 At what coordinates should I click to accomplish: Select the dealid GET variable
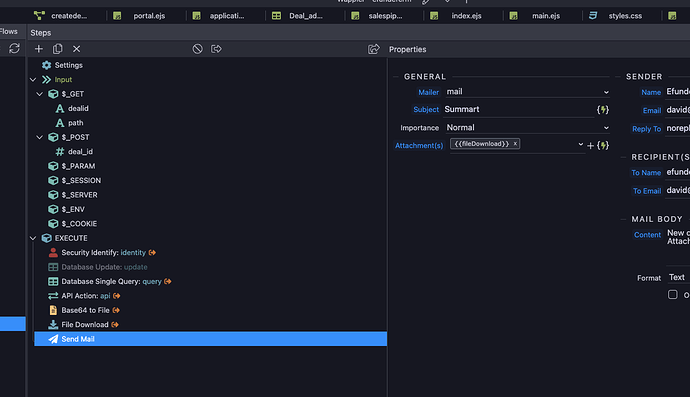pyautogui.click(x=78, y=108)
